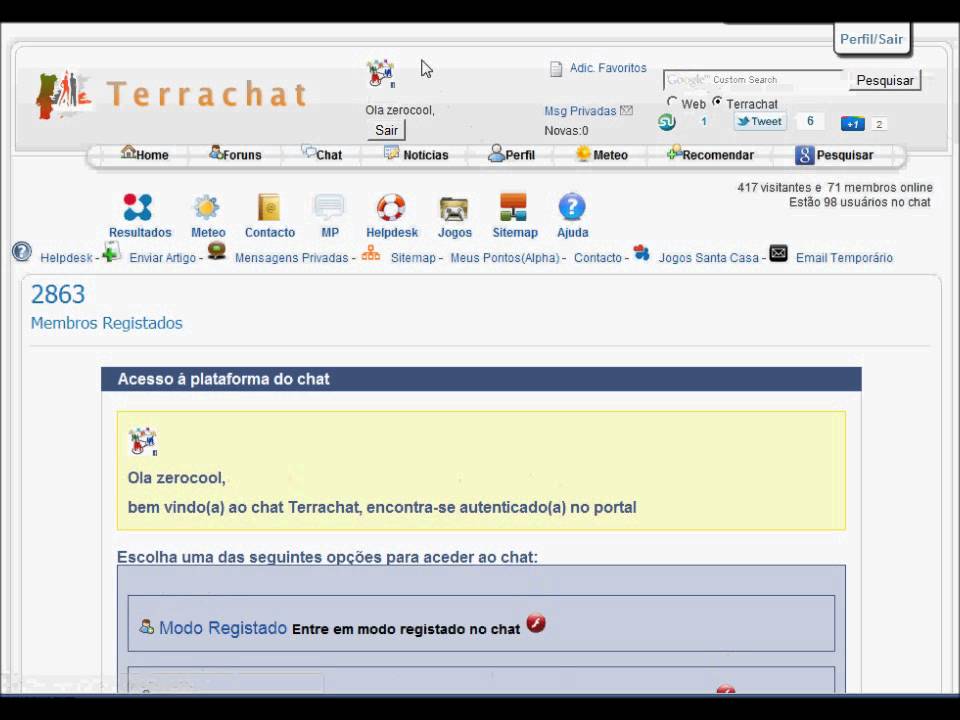The width and height of the screenshot is (960, 720).
Task: Go to Home in the navigation bar
Action: click(x=144, y=154)
